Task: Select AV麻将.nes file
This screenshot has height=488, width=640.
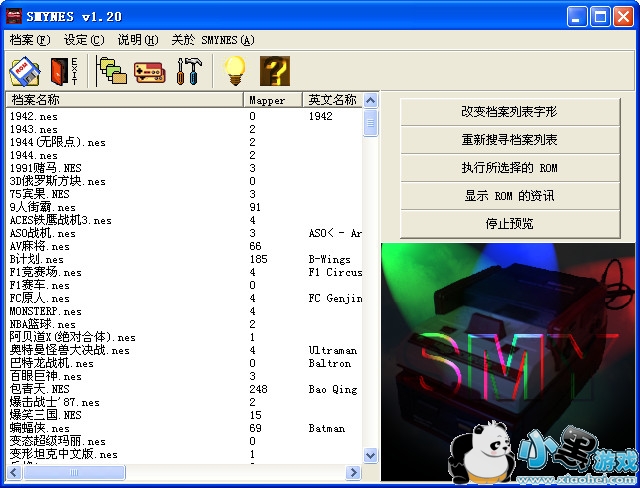Action: pos(40,246)
